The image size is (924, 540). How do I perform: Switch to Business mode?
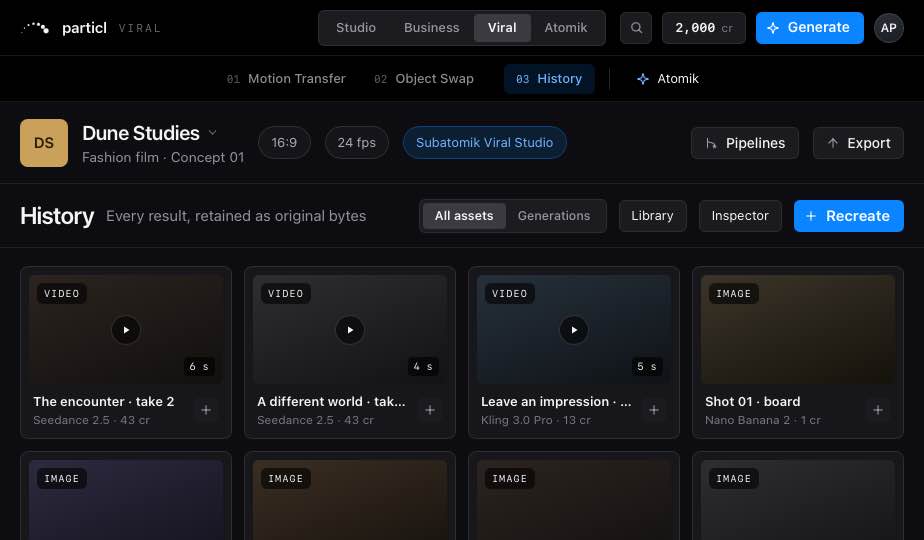point(431,28)
